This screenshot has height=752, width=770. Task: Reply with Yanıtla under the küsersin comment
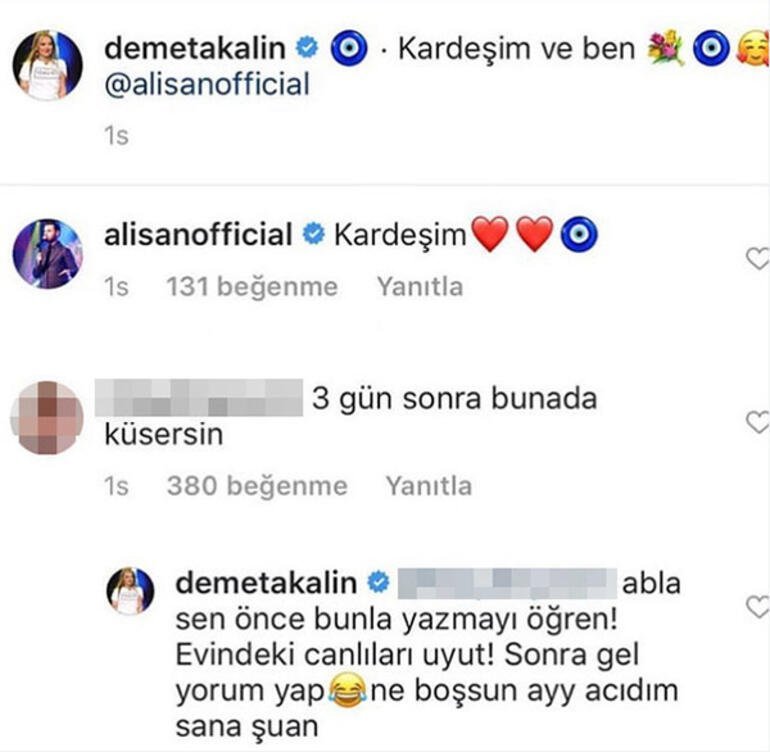click(x=429, y=486)
